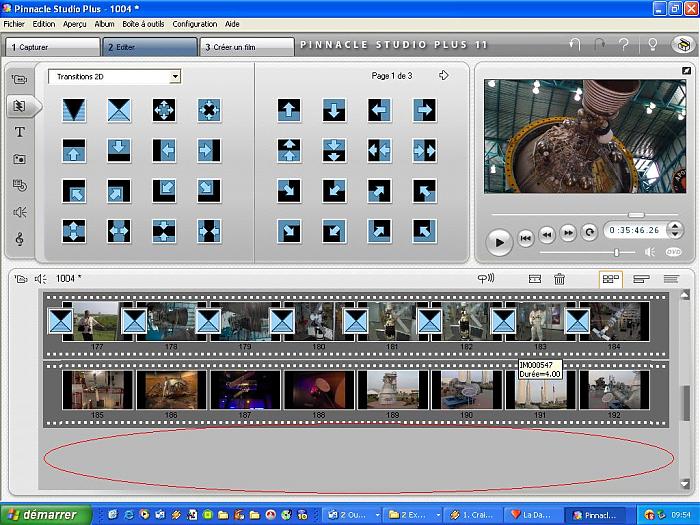
Task: Toggle the DVD preview mode button
Action: point(673,252)
